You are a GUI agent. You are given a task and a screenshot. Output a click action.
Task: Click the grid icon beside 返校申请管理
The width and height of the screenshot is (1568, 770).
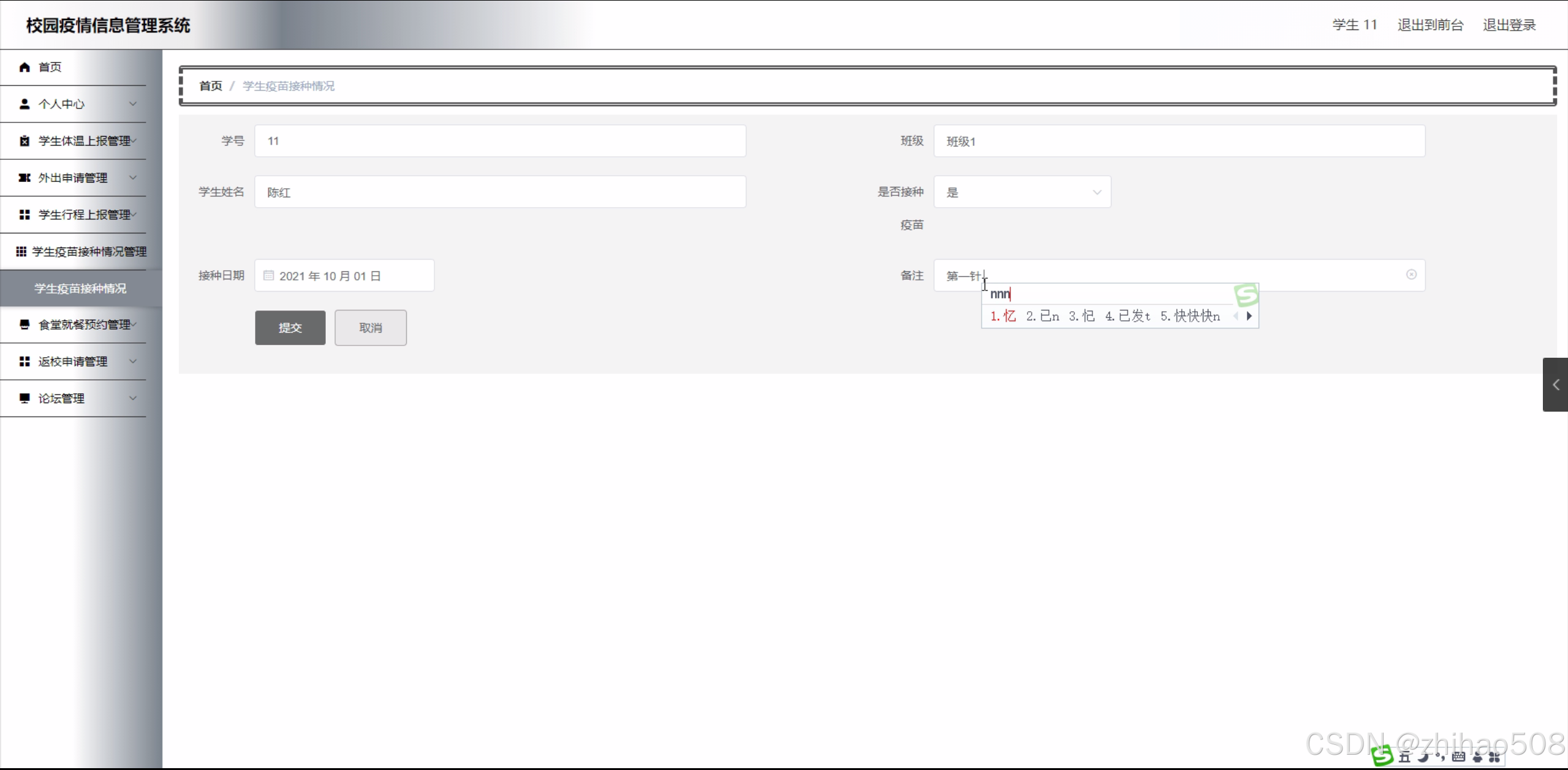25,361
